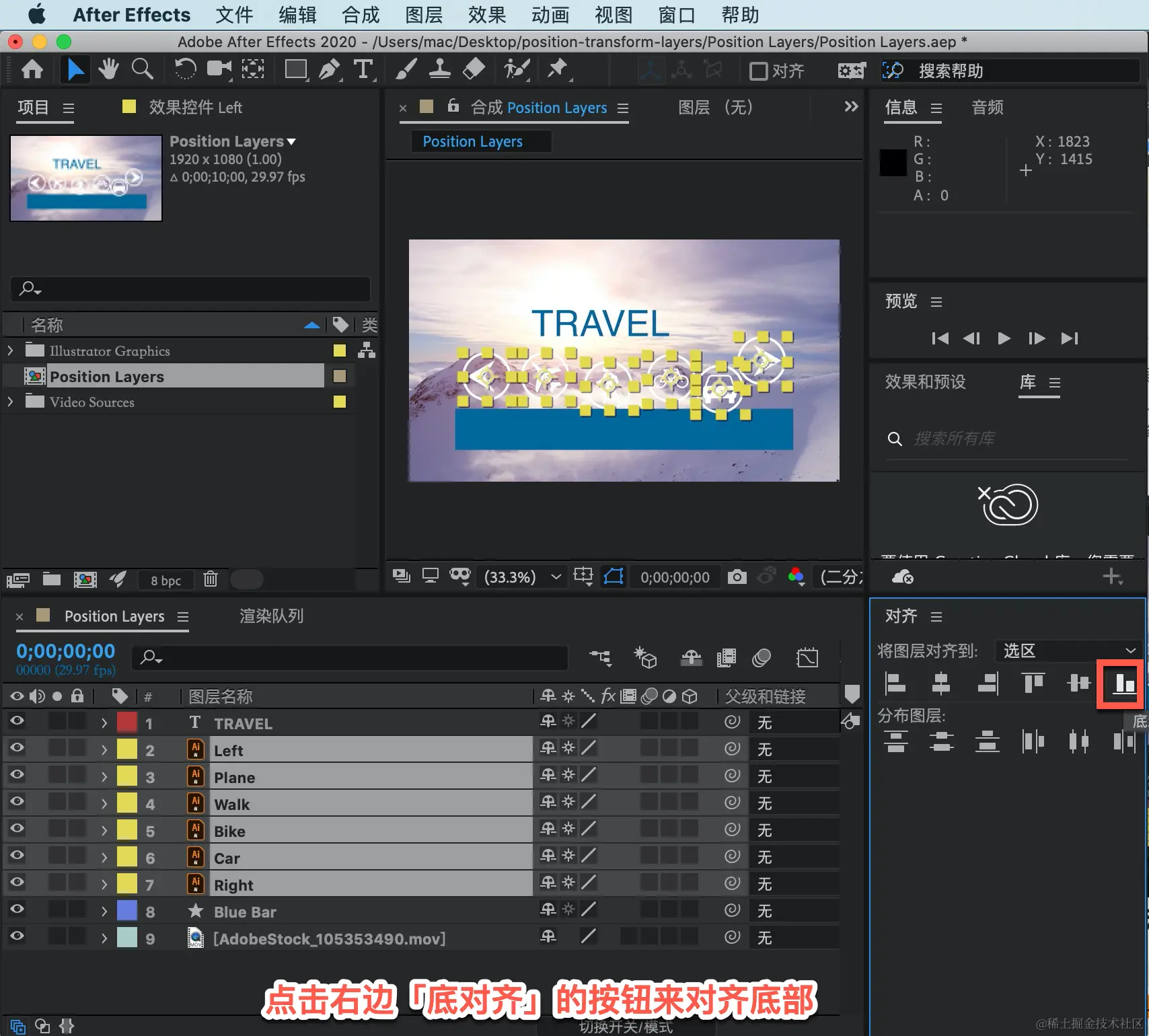Open the magnification ratio 33.3% dropdown
Screen dimensions: 1149x1036
[522, 577]
